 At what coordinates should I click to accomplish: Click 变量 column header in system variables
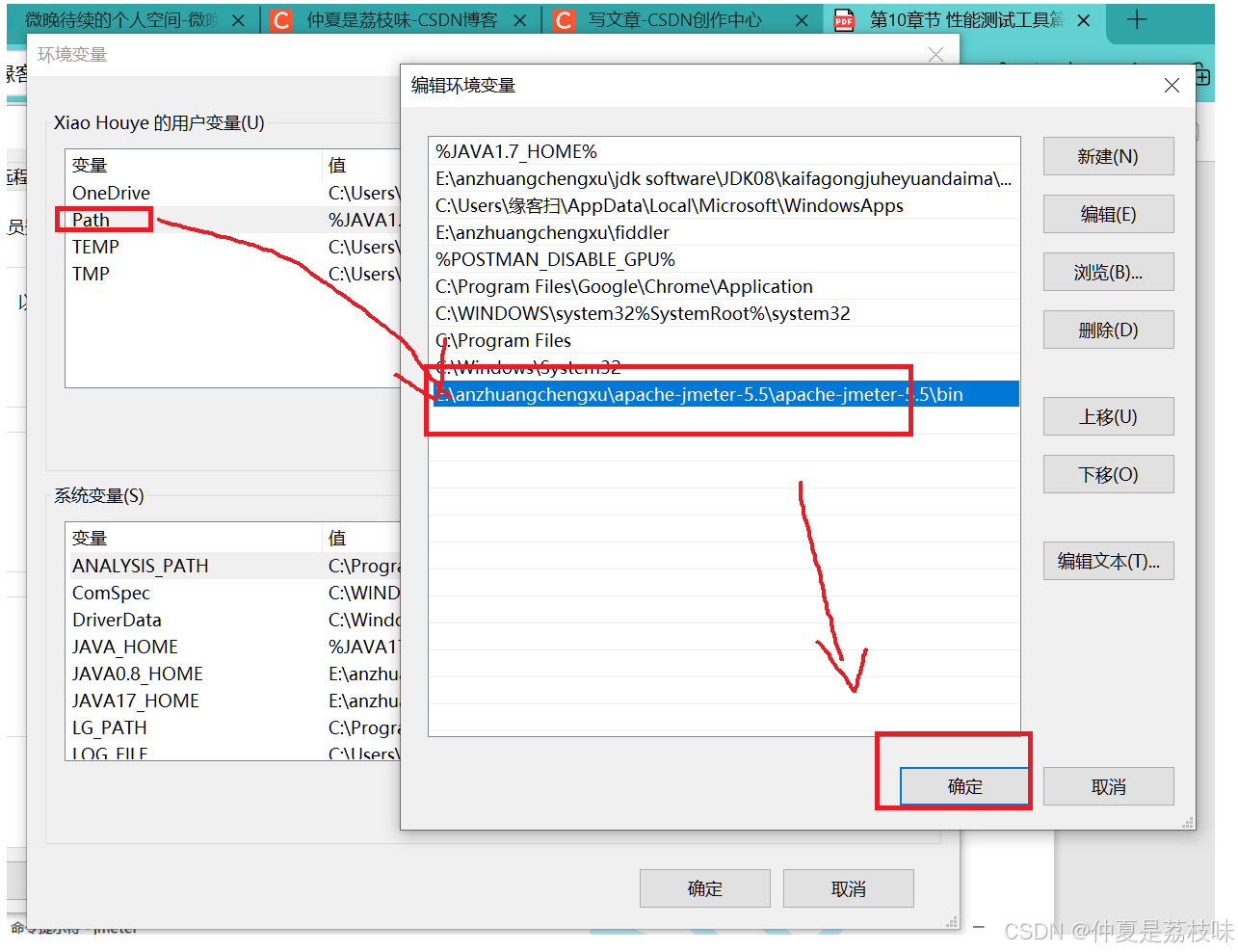pyautogui.click(x=193, y=538)
